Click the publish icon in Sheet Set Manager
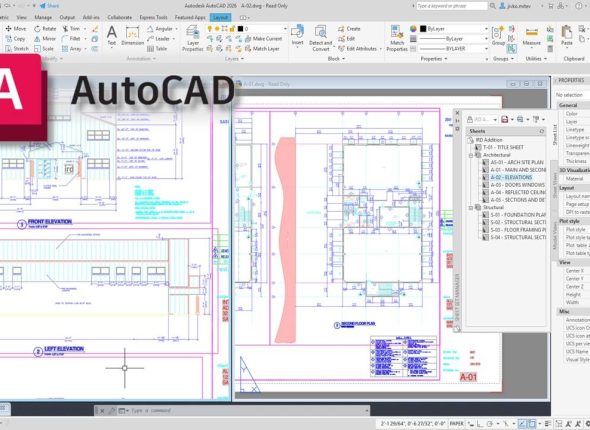The width and height of the screenshot is (590, 430). point(520,120)
